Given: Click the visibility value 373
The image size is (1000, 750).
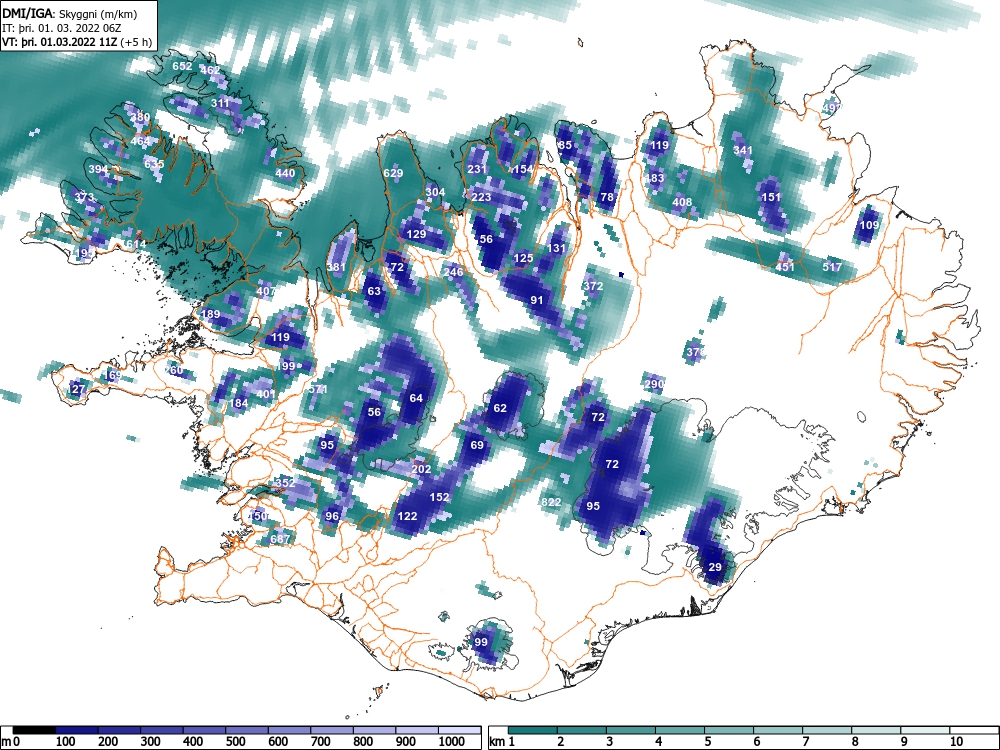Looking at the screenshot, I should pyautogui.click(x=84, y=197).
